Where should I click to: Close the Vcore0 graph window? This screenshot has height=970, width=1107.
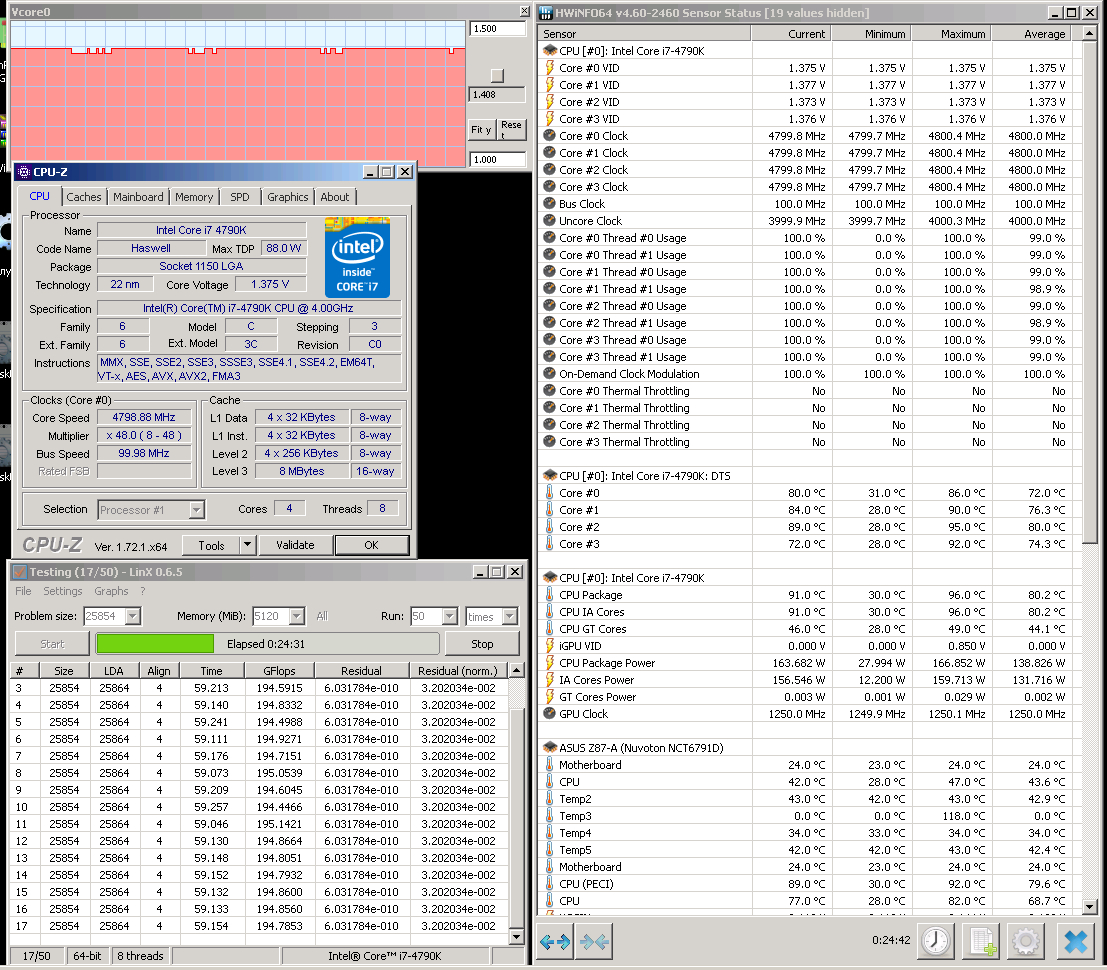point(524,11)
